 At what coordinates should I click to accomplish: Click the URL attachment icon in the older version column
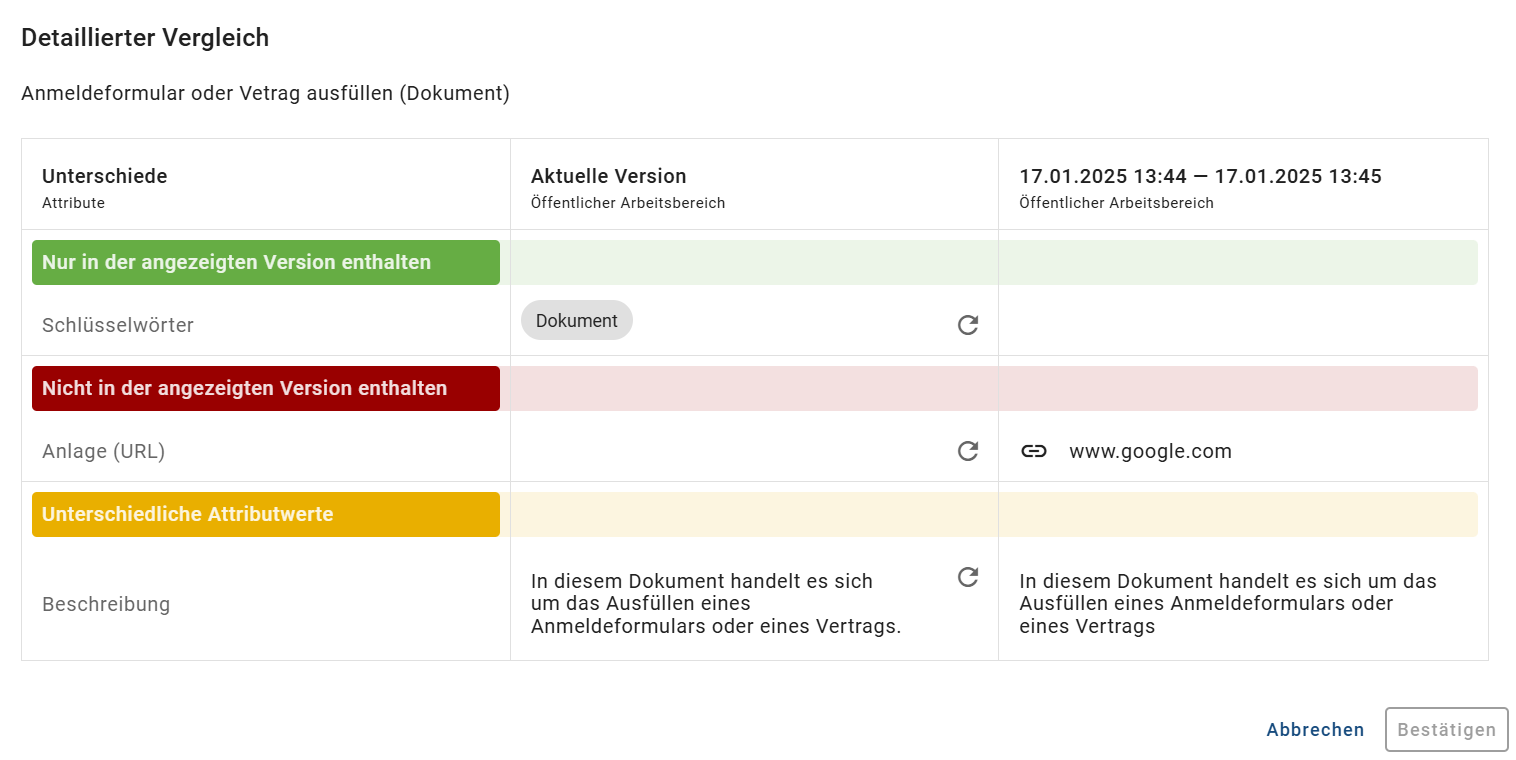click(x=1034, y=451)
